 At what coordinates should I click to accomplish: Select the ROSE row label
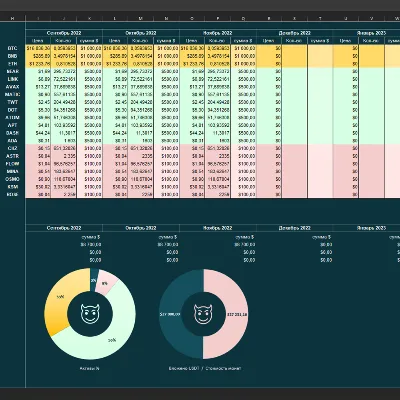pos(12,194)
